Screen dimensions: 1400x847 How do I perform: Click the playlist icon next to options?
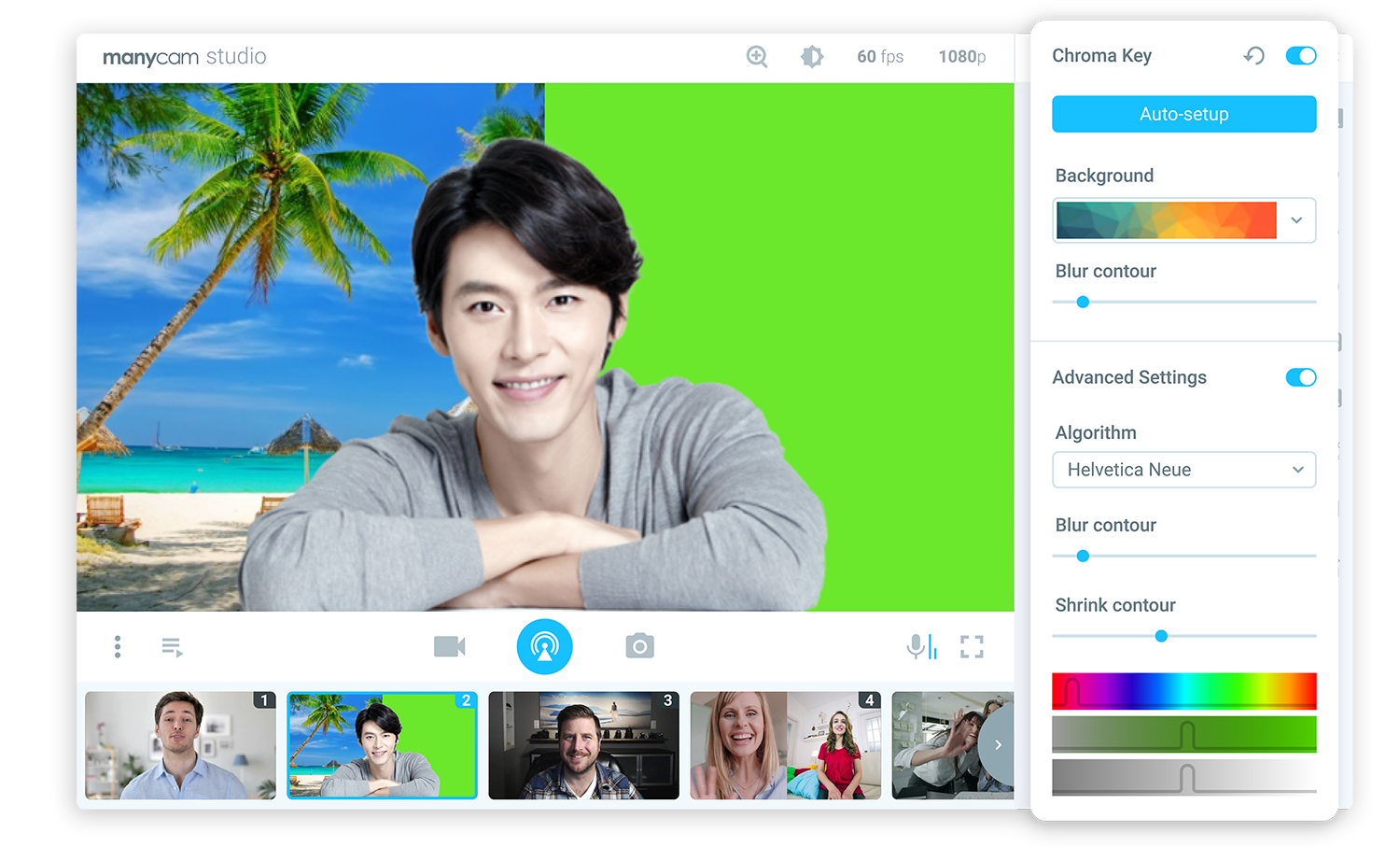click(x=172, y=645)
